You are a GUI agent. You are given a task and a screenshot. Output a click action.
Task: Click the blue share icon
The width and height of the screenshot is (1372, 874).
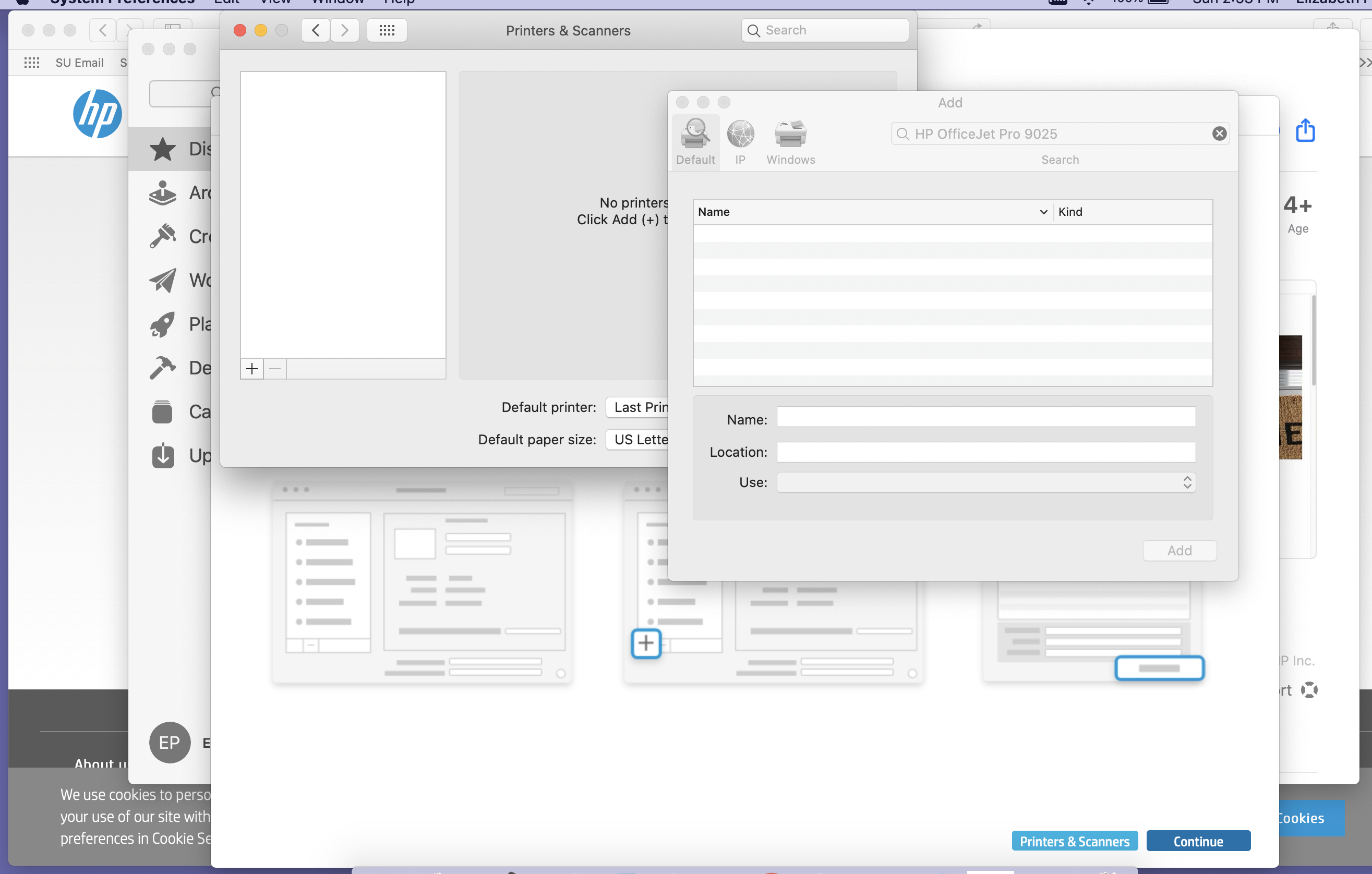tap(1305, 130)
